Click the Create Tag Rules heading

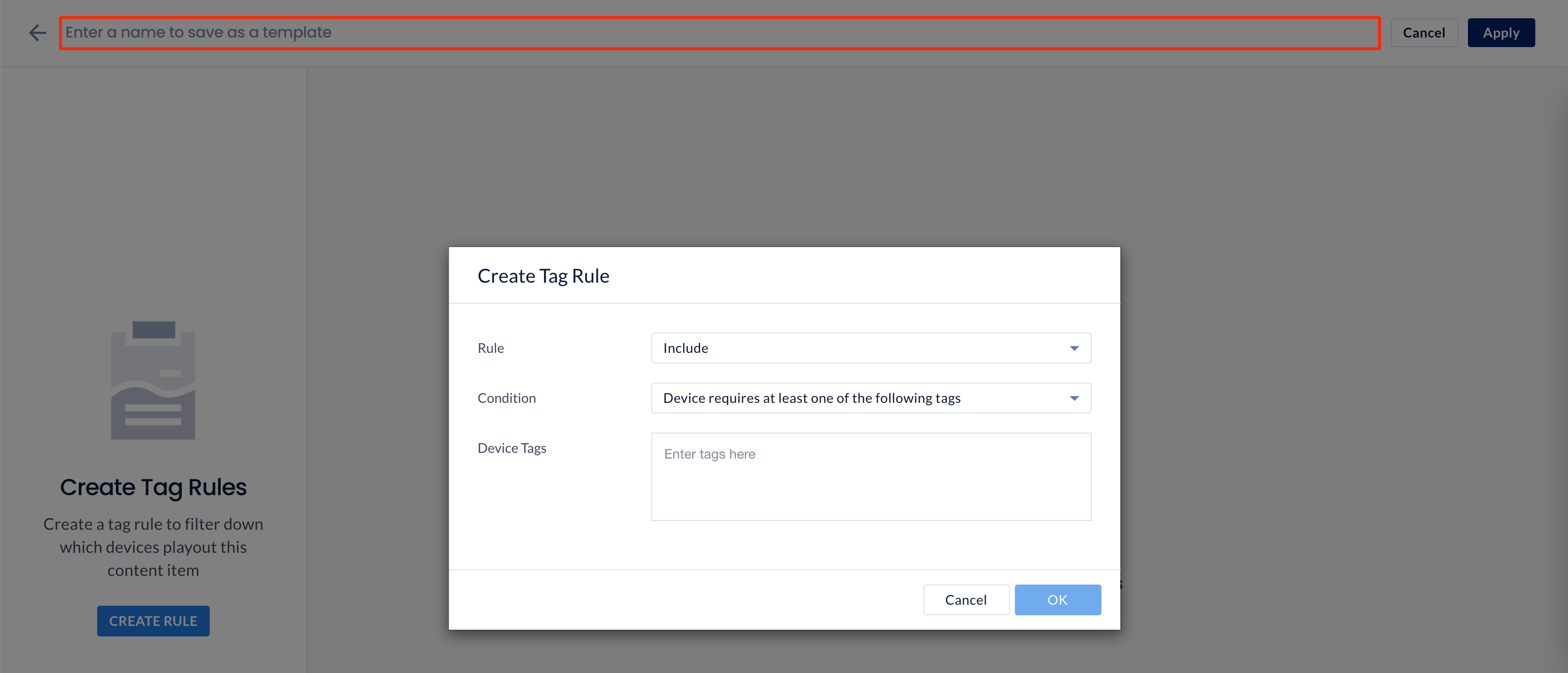(x=153, y=487)
